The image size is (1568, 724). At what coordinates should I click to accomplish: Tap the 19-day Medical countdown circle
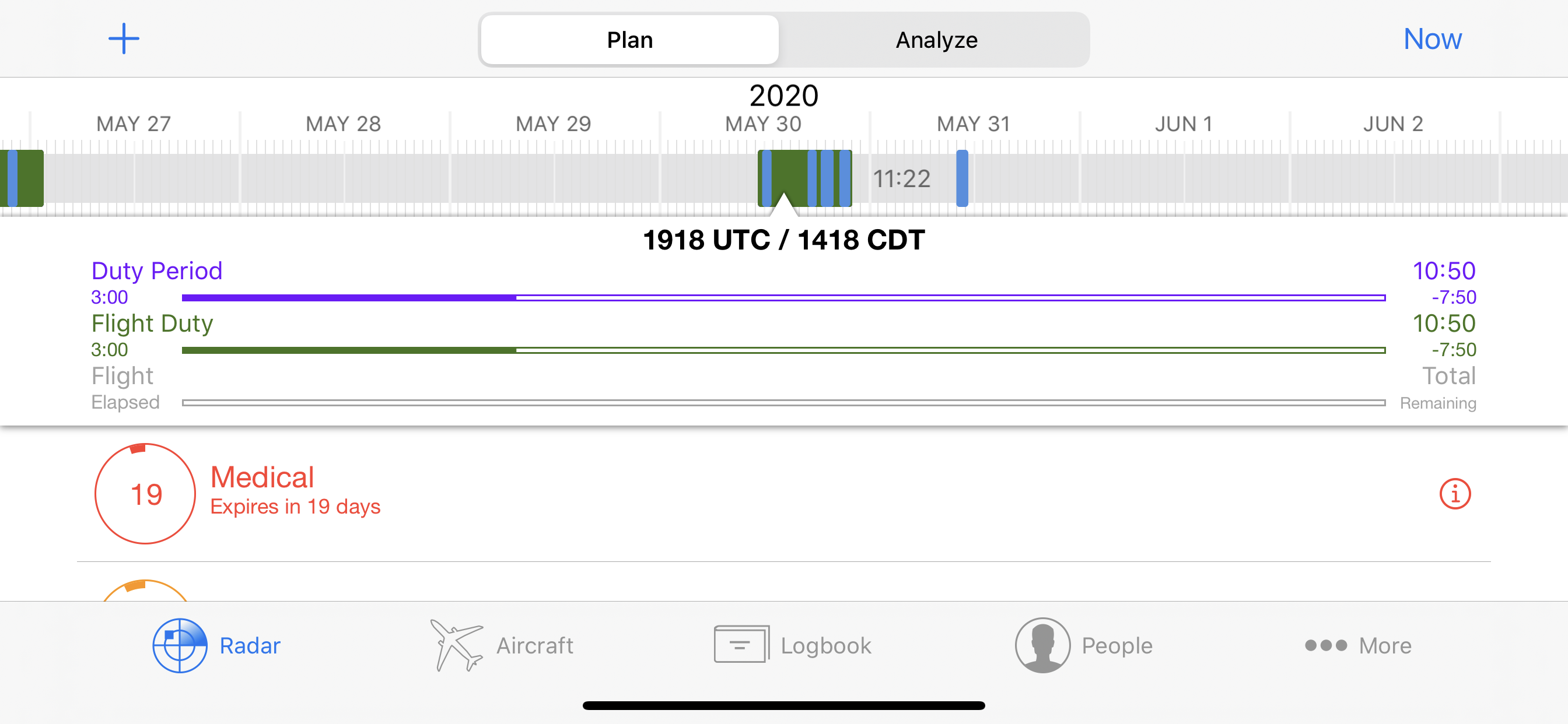(145, 493)
